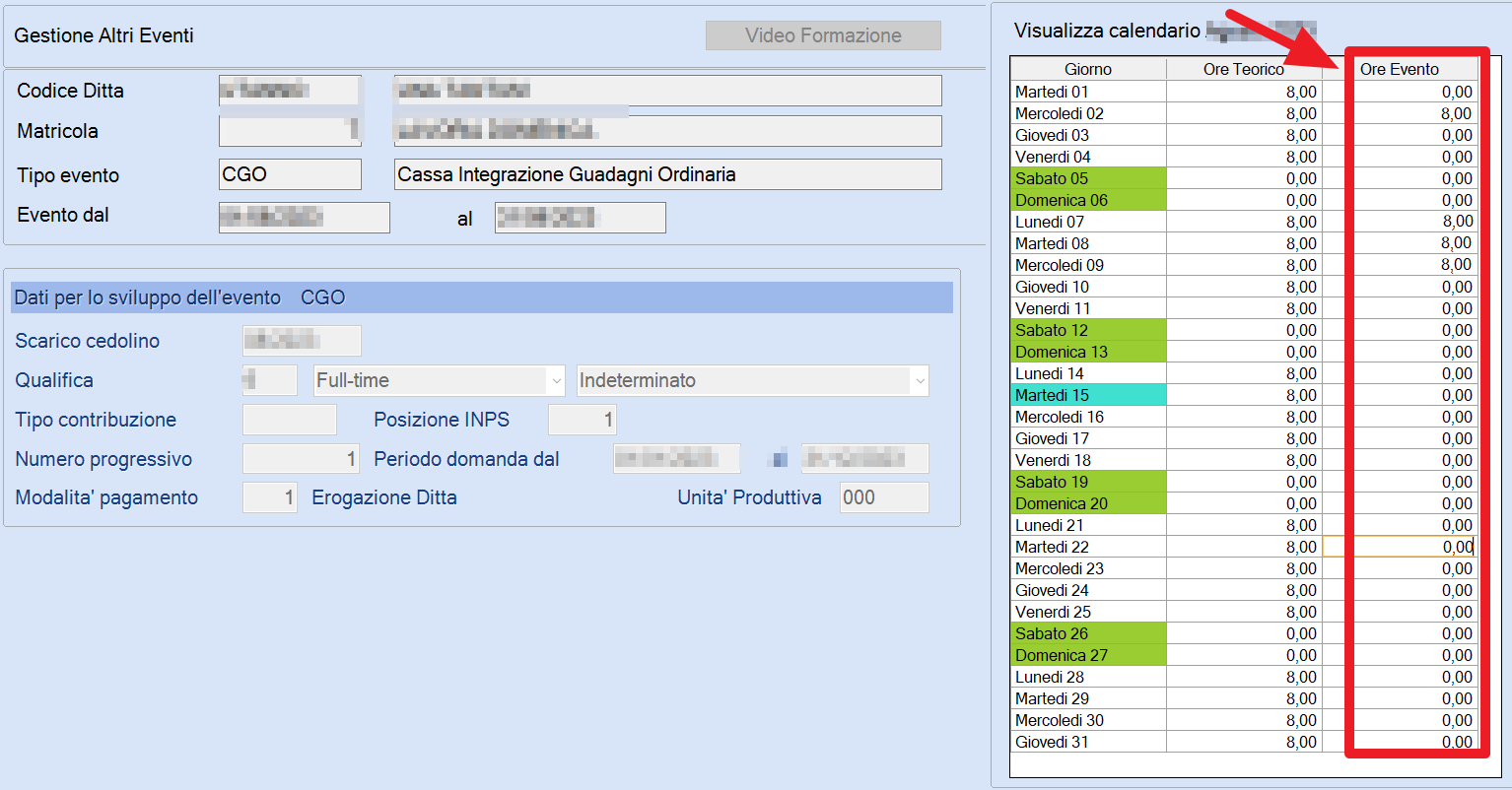Select the Numero progressivo field

pos(301,459)
